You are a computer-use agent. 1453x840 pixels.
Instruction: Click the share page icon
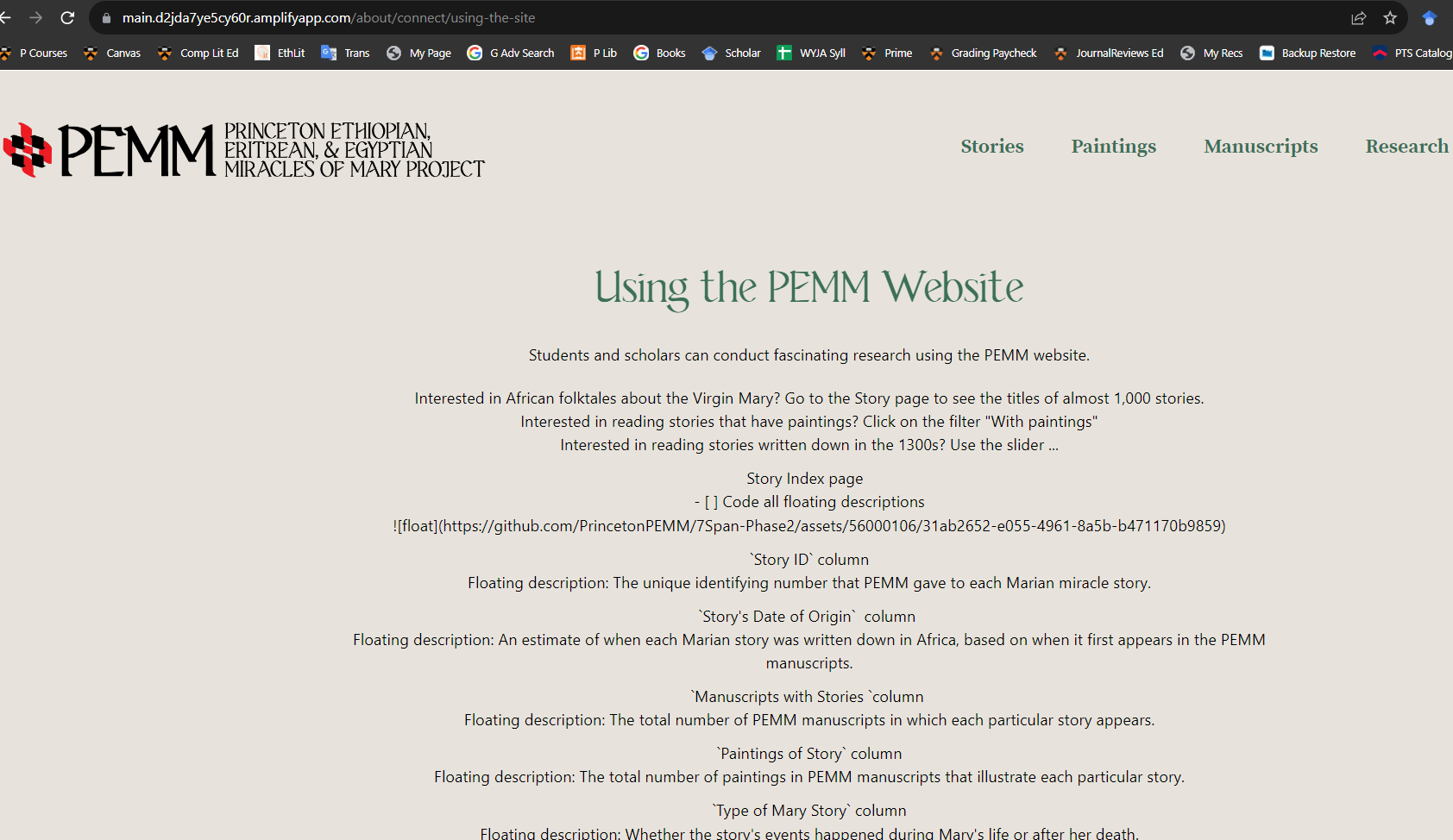1359,17
